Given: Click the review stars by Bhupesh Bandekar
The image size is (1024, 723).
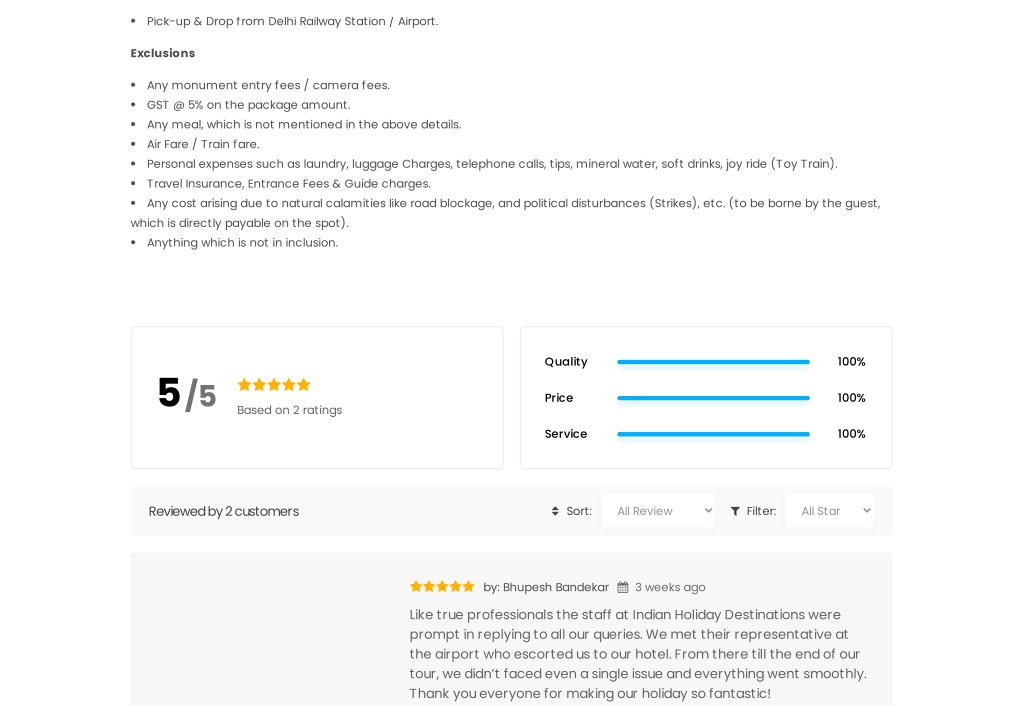Looking at the screenshot, I should [442, 586].
